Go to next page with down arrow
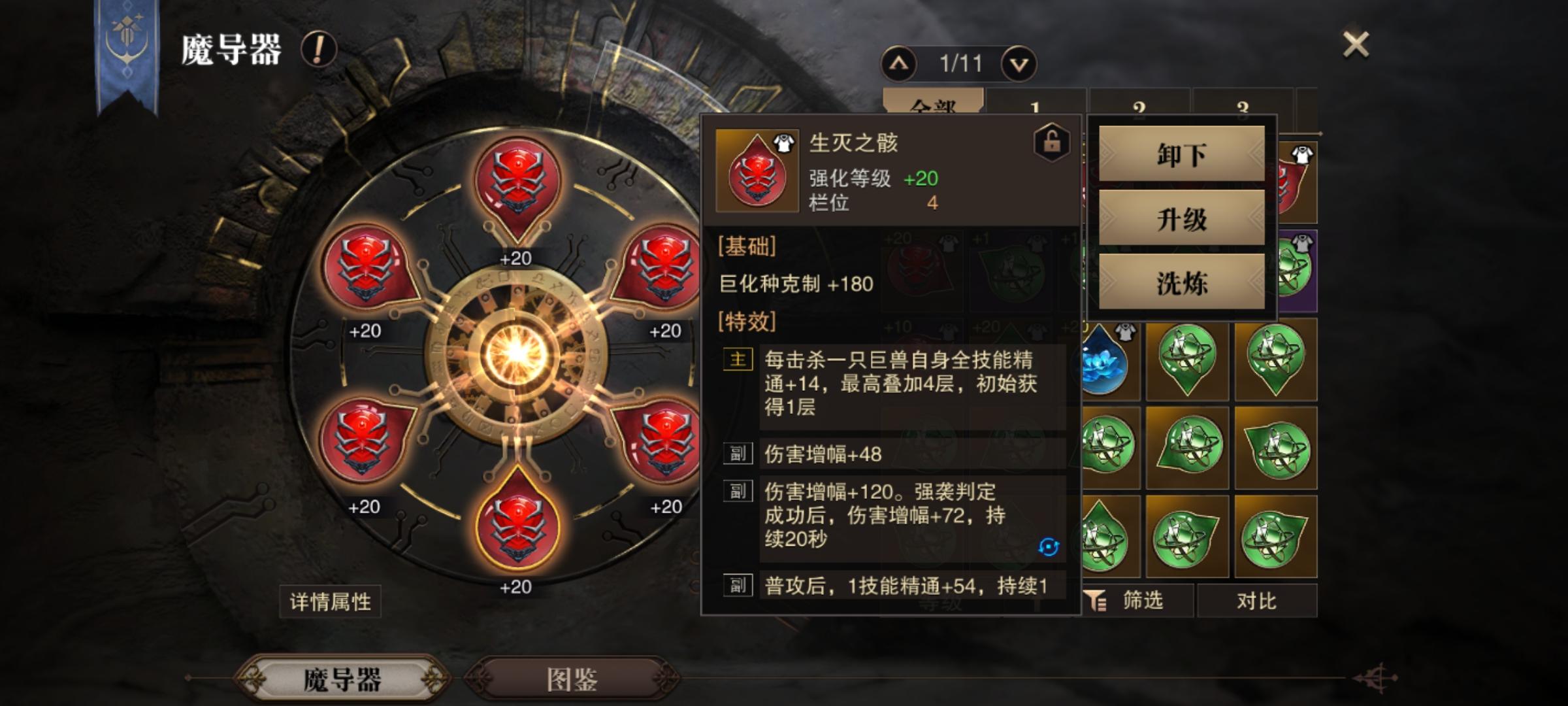Screen dimensions: 1568x706 pos(1019,64)
